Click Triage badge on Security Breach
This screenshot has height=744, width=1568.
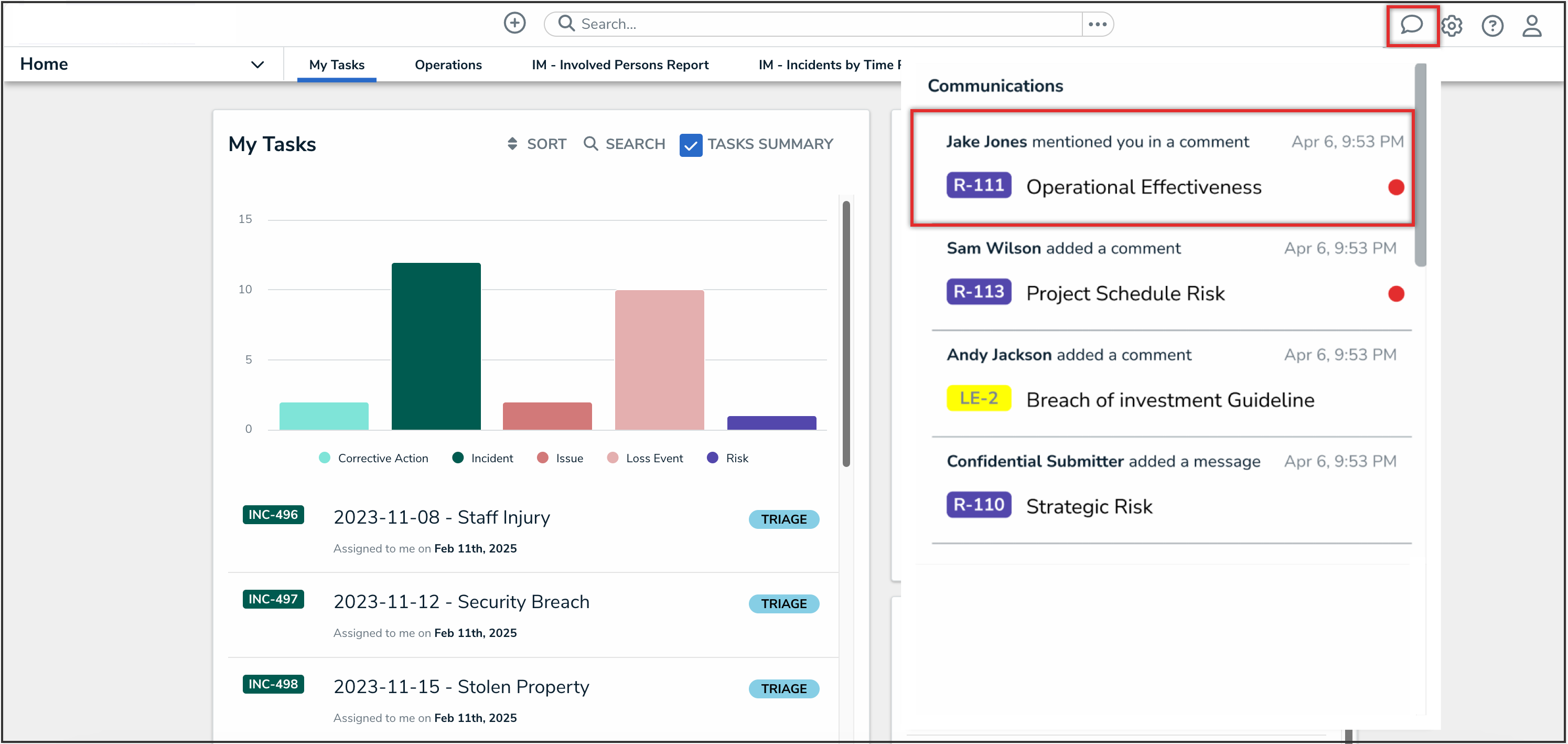[x=783, y=603]
